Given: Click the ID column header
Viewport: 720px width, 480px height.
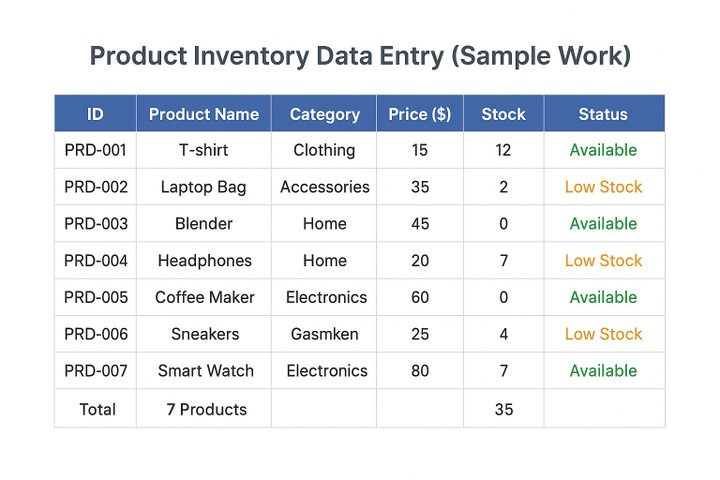Looking at the screenshot, I should [x=95, y=114].
